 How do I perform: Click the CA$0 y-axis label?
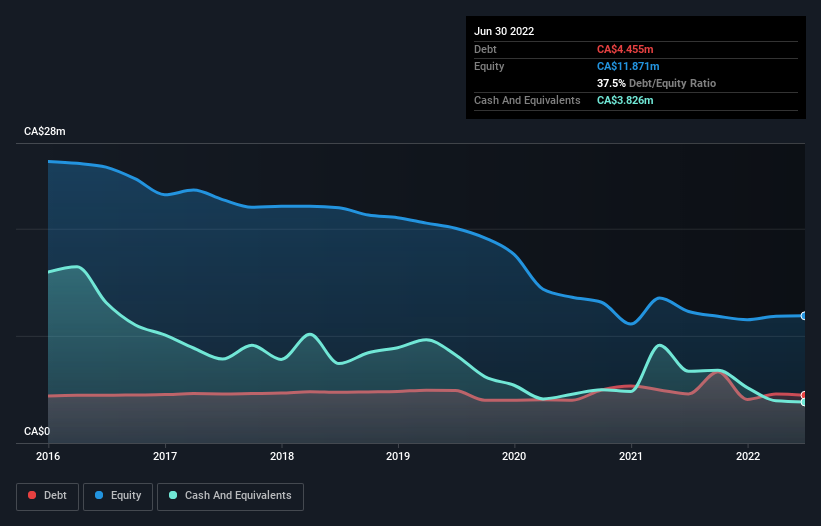(x=37, y=431)
